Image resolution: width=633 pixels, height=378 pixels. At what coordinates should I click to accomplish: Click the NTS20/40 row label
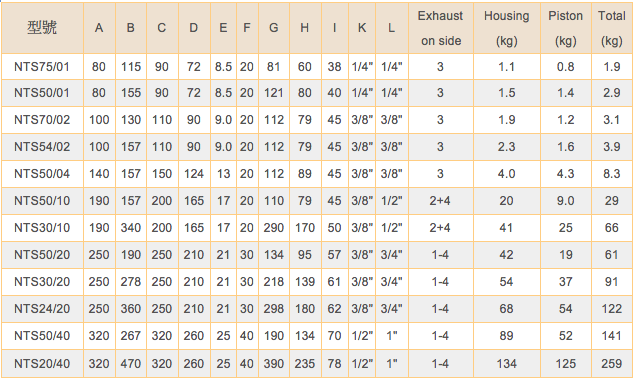42,364
